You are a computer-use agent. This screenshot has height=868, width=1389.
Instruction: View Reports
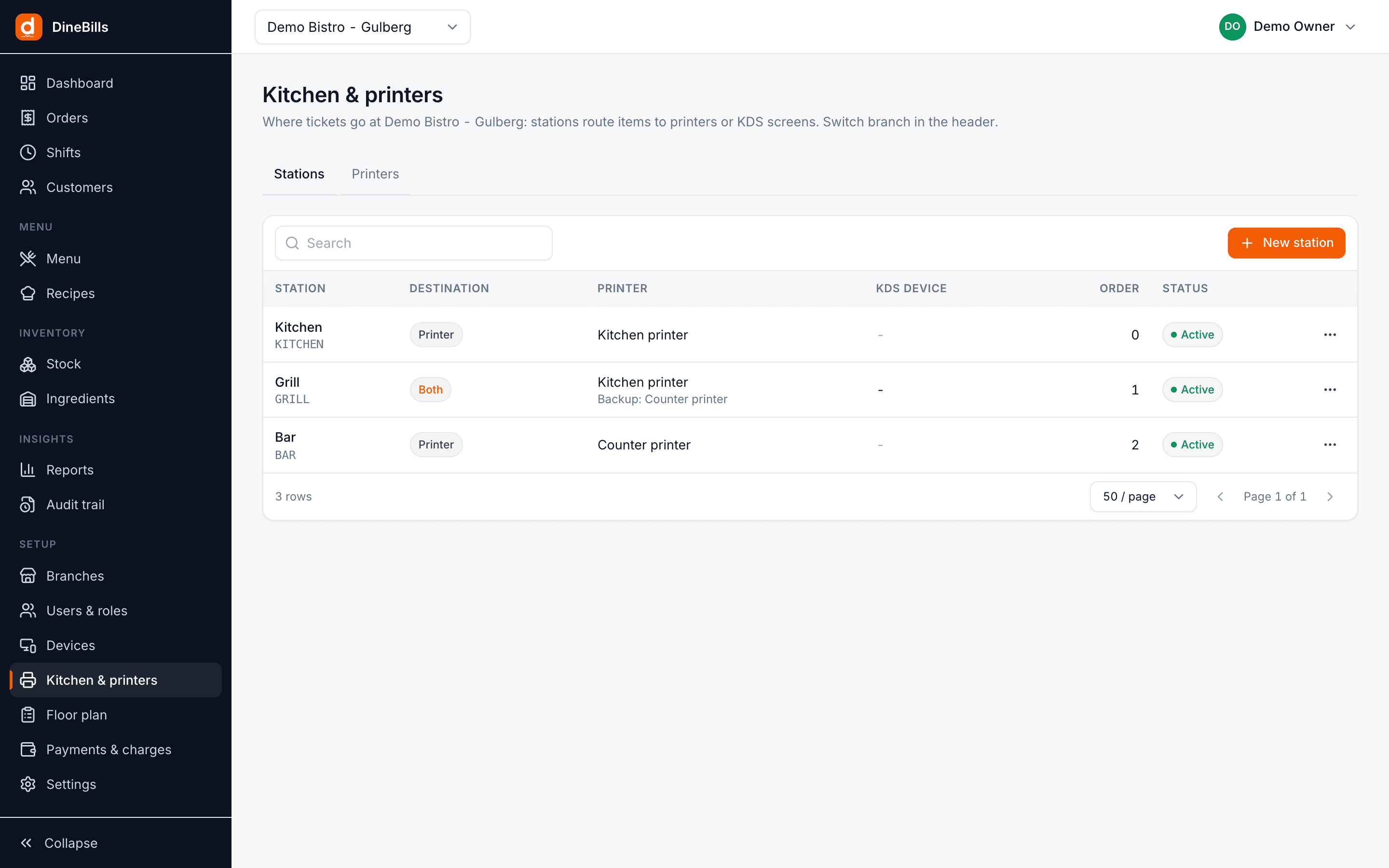[x=115, y=470]
